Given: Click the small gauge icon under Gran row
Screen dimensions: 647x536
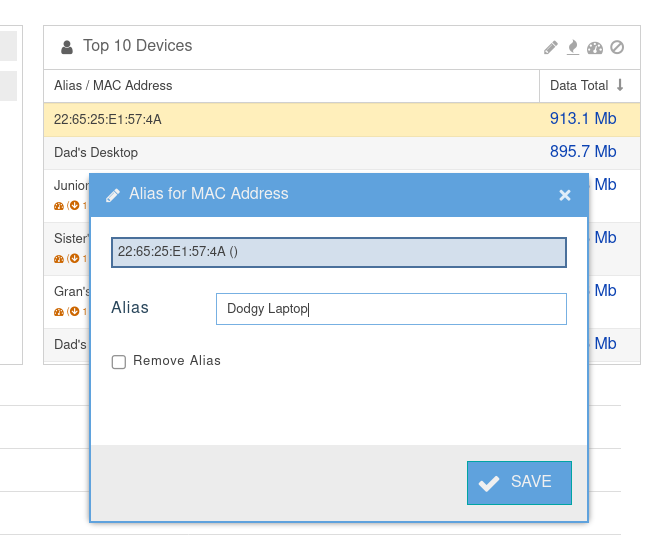Looking at the screenshot, I should pyautogui.click(x=59, y=311).
